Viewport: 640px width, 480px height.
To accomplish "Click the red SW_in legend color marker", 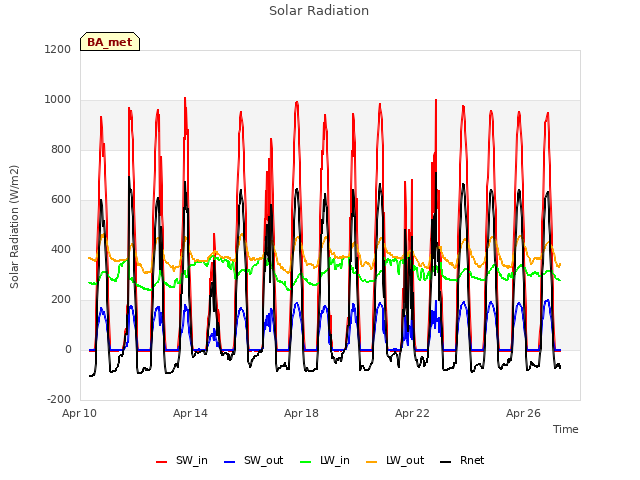I will point(162,462).
